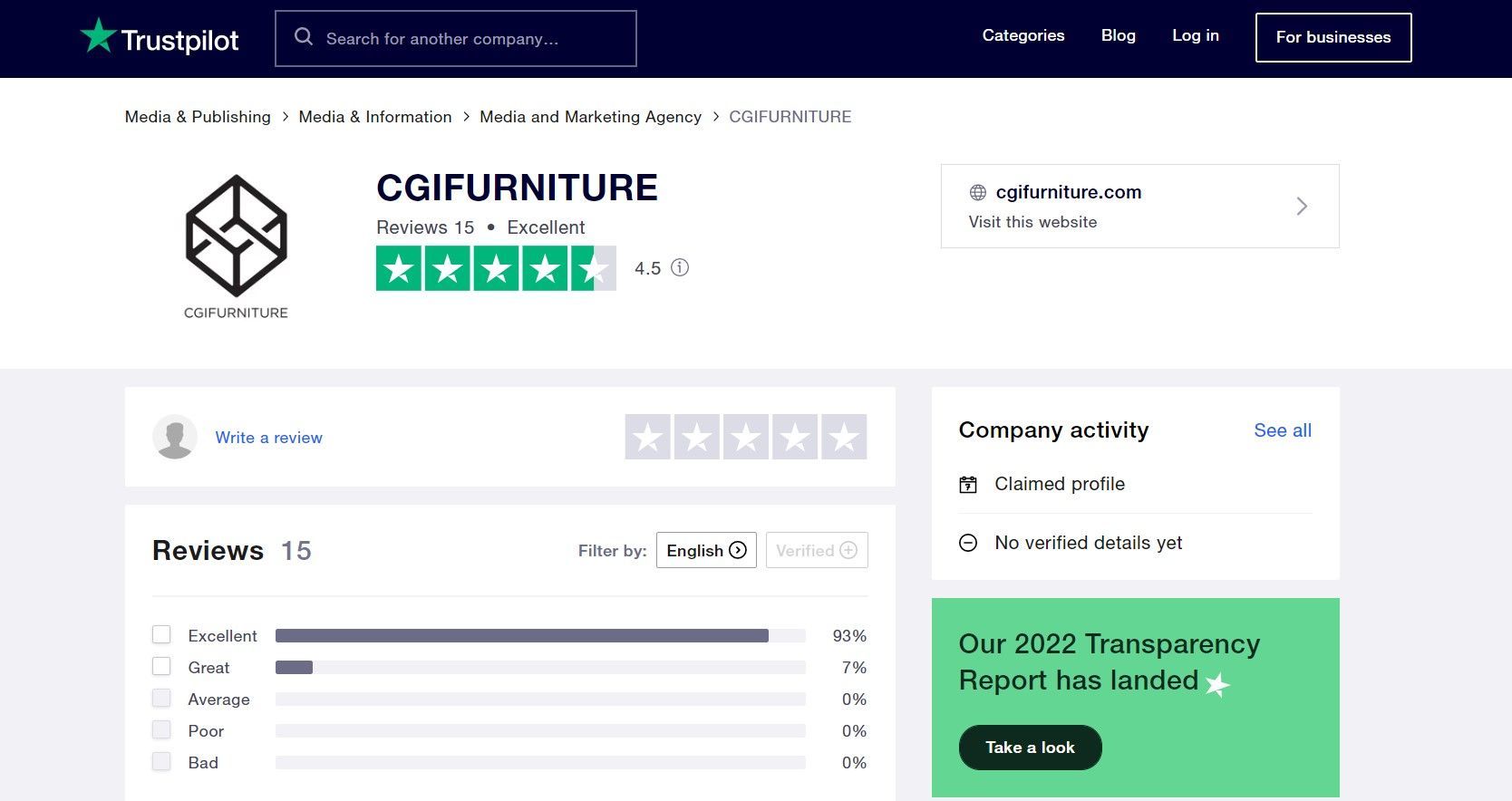The image size is (1512, 801).
Task: Click the user avatar next to Write a review
Action: [174, 437]
